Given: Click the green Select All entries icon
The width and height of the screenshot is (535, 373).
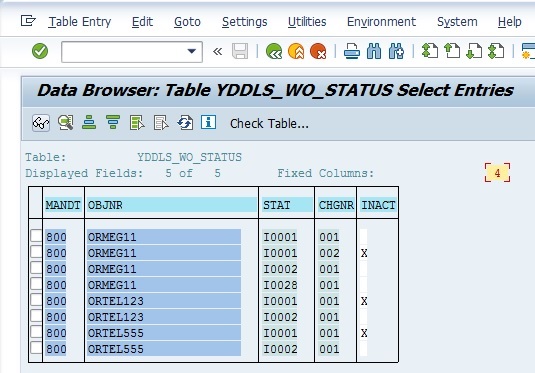Looking at the screenshot, I should coord(137,123).
